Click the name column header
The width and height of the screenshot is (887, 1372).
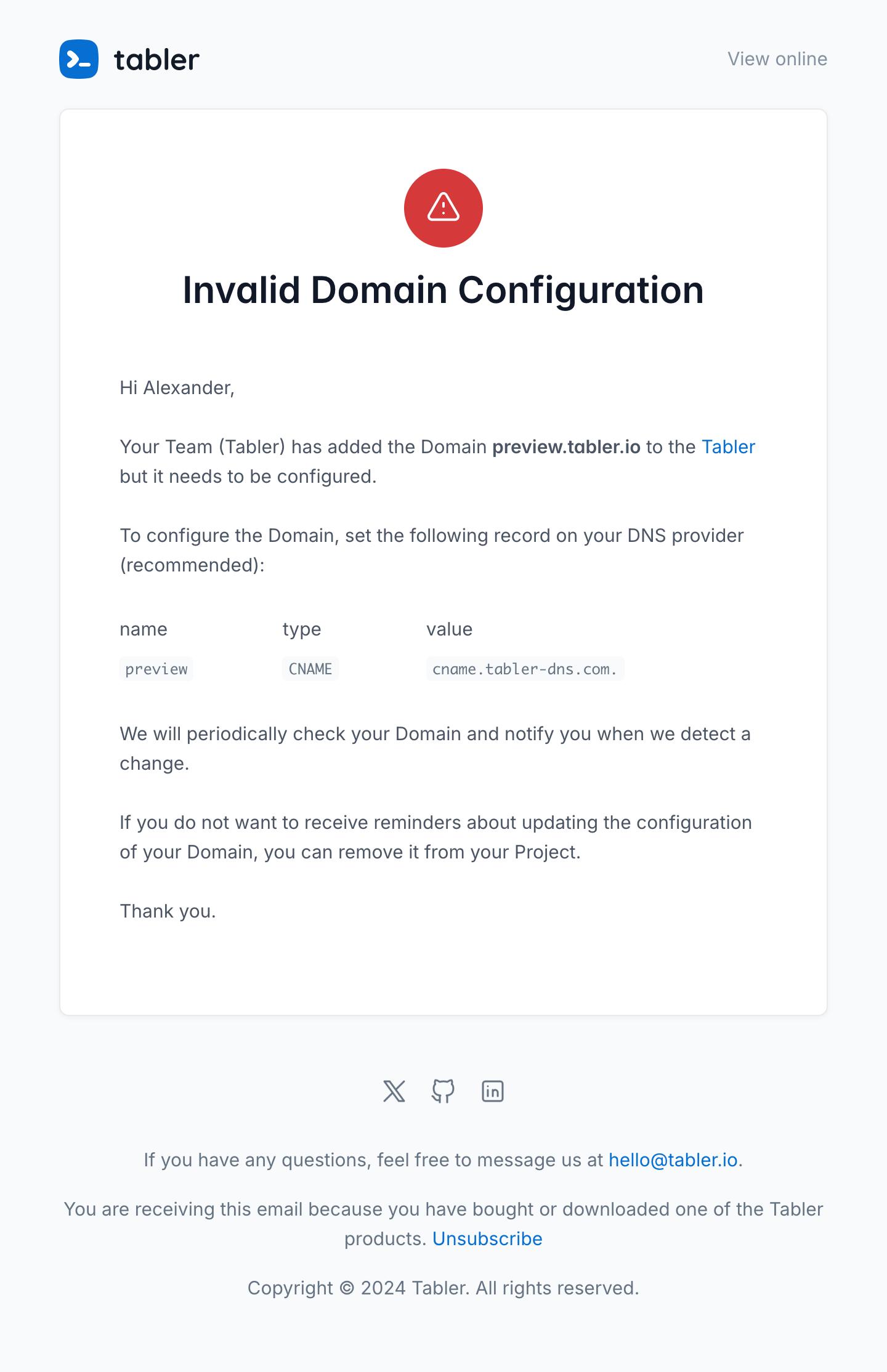[x=144, y=629]
